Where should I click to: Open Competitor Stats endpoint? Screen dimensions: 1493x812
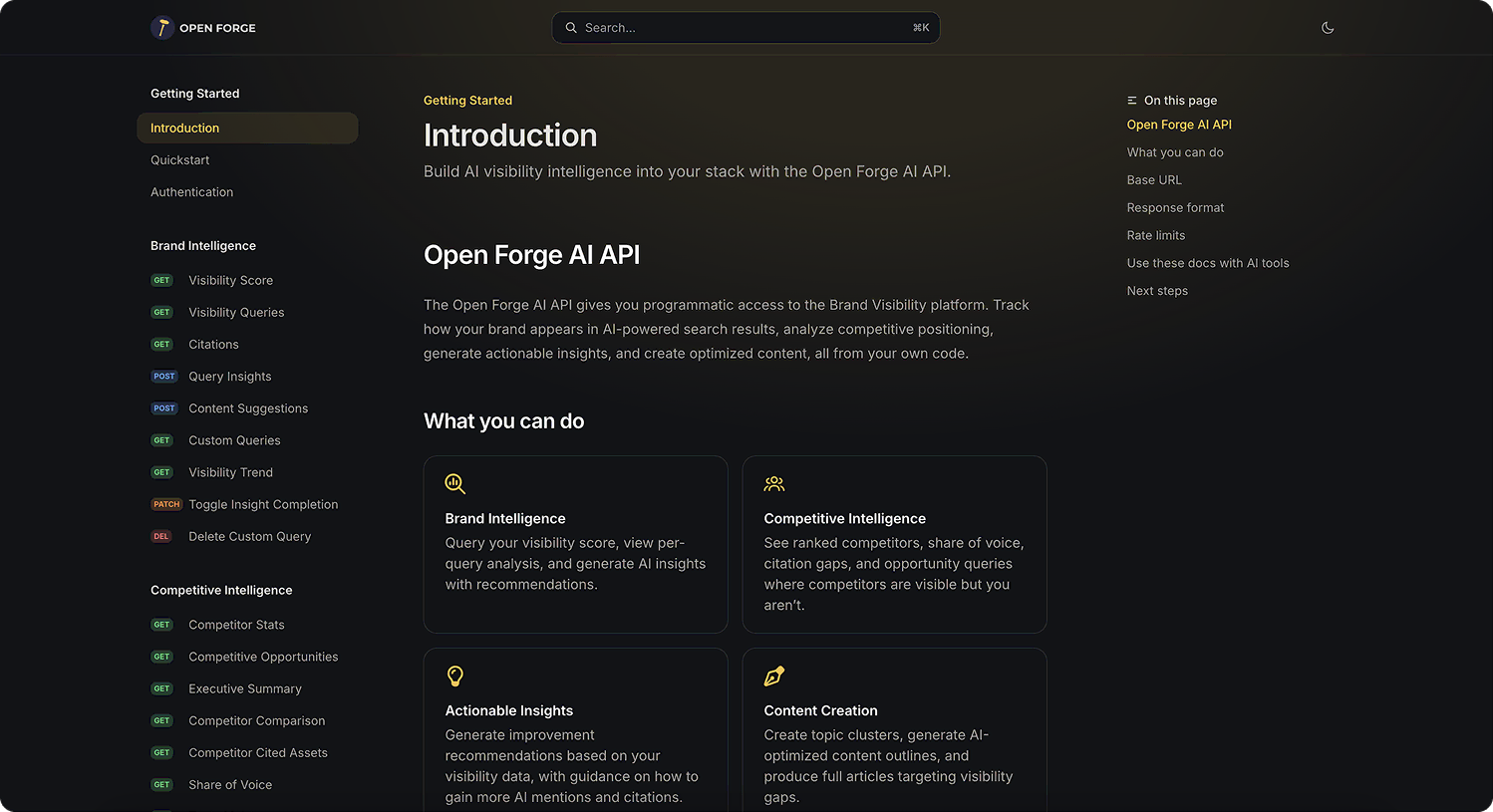[x=236, y=626]
